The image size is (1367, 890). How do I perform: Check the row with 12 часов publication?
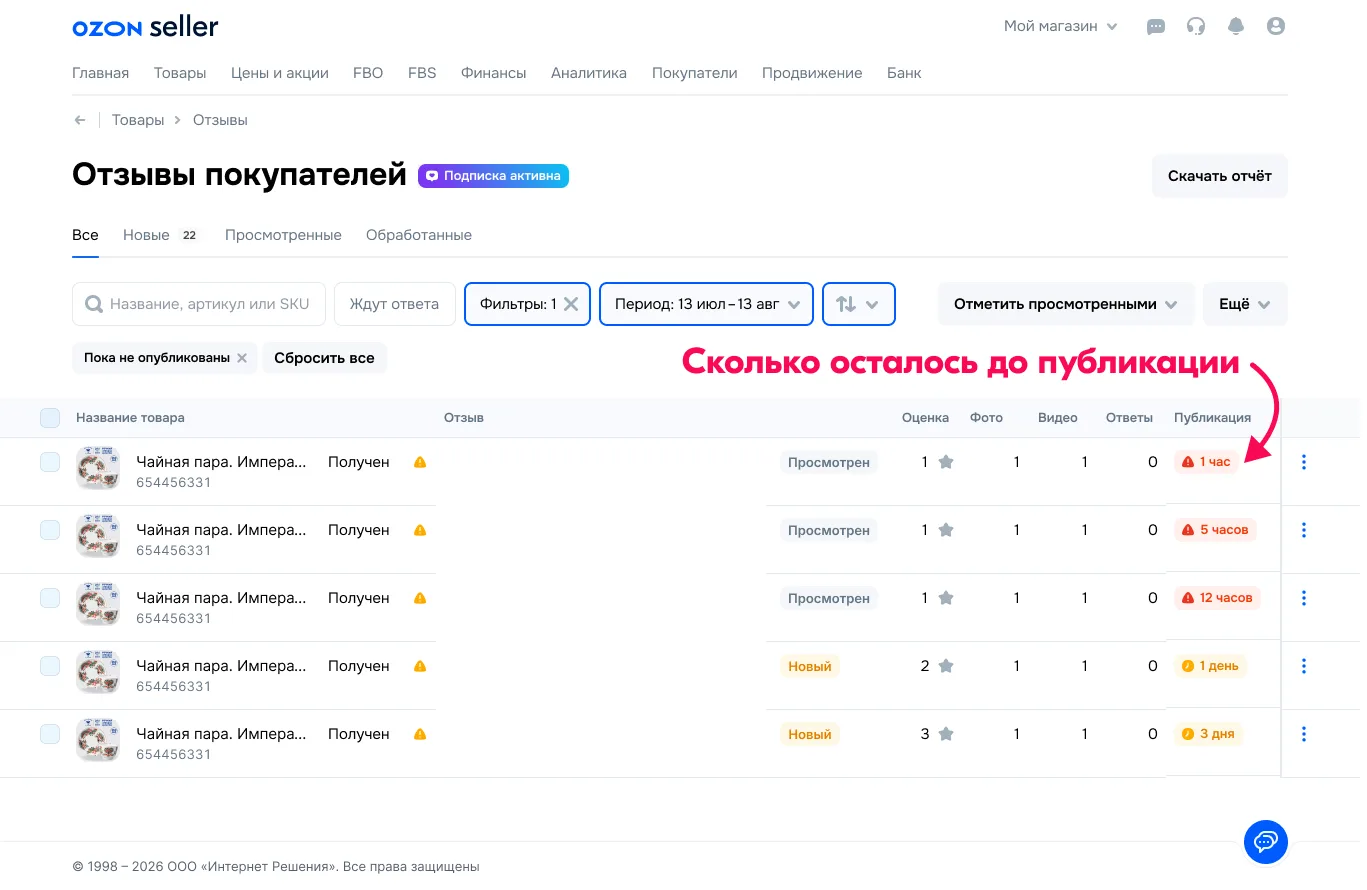point(50,598)
